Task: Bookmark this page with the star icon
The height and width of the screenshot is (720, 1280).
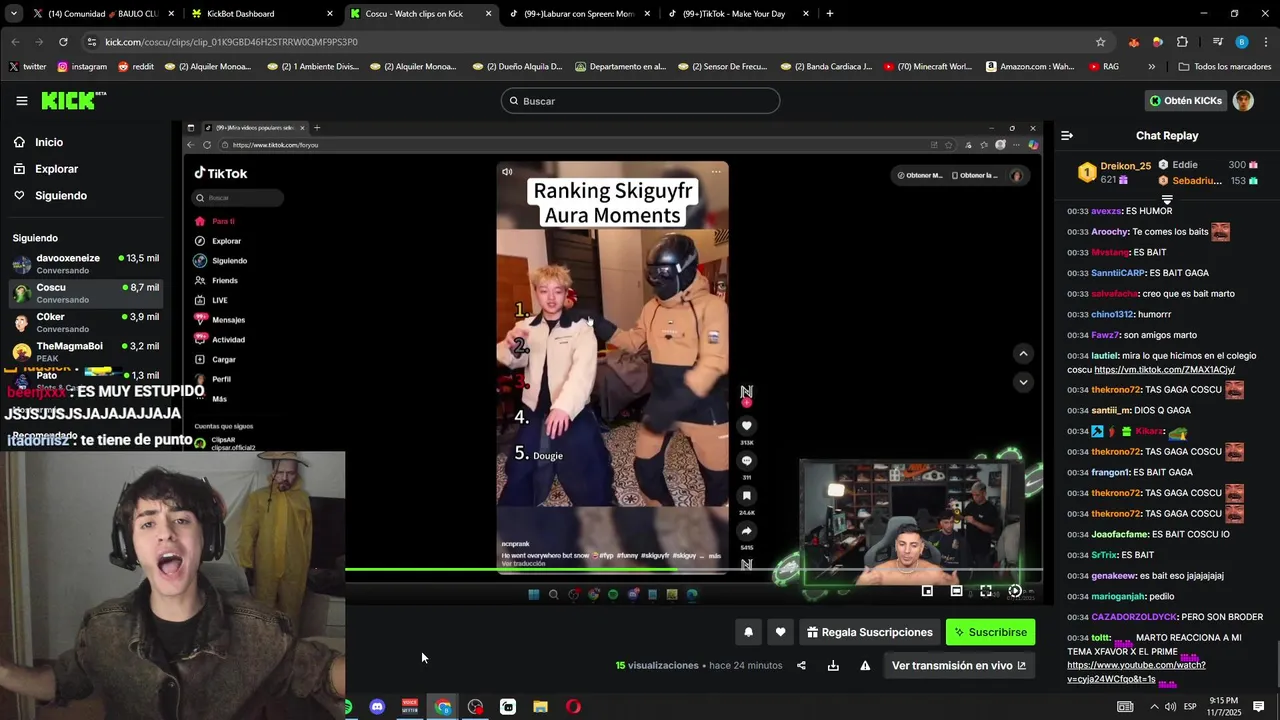Action: (1101, 42)
